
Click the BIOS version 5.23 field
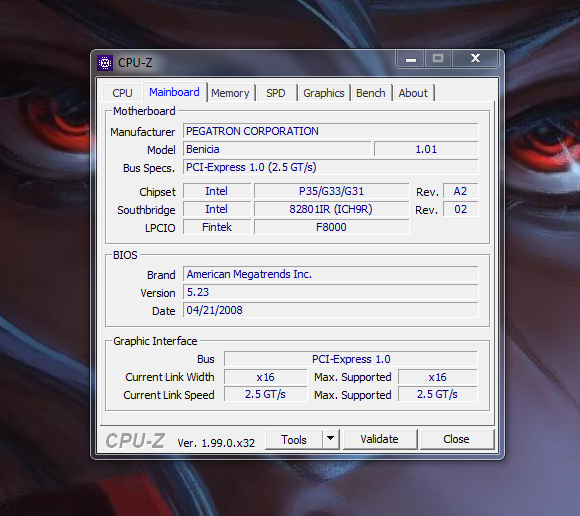point(331,292)
